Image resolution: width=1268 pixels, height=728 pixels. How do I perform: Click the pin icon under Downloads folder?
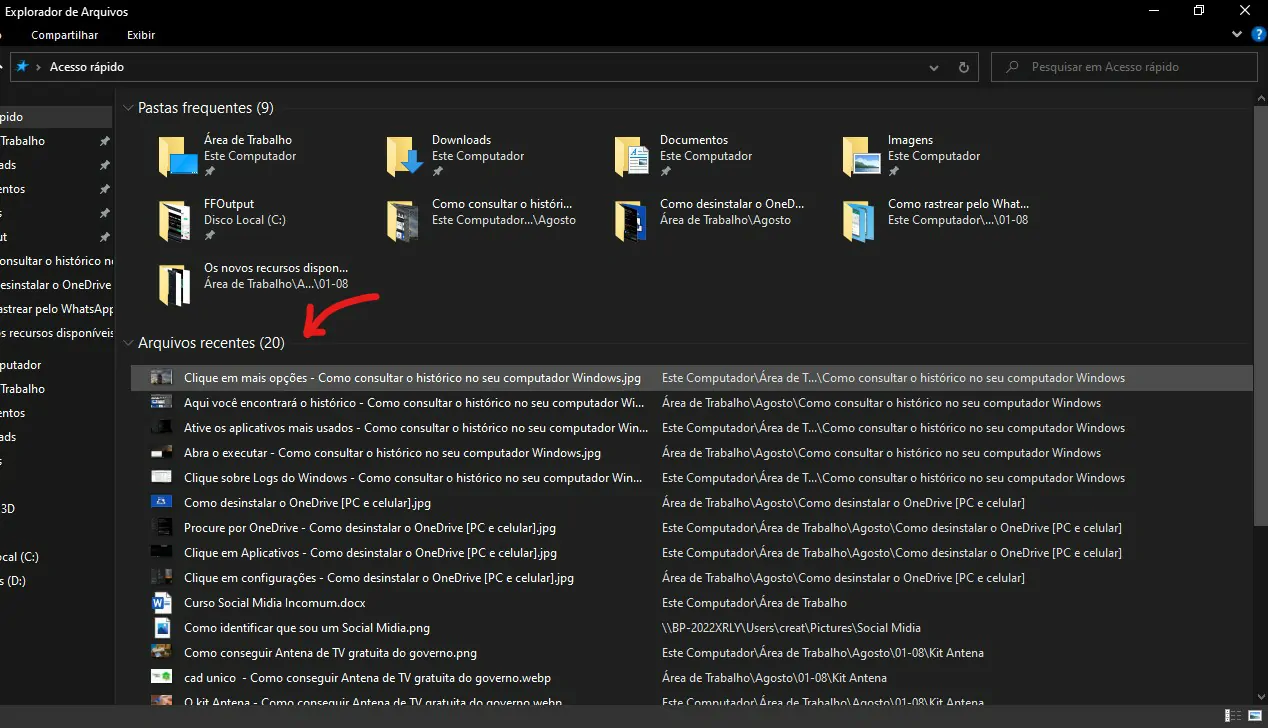437,172
